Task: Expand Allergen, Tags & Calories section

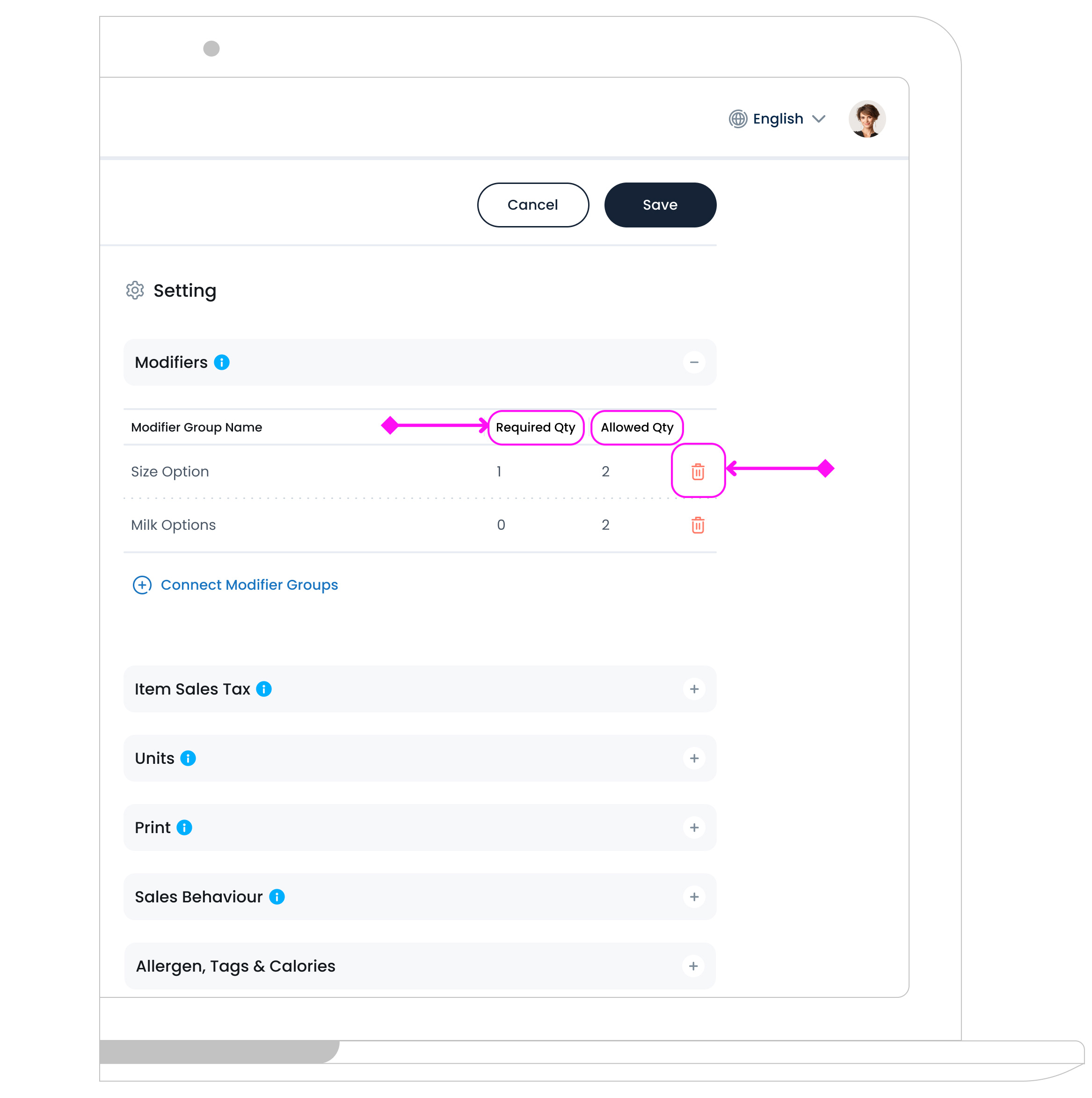Action: click(693, 966)
